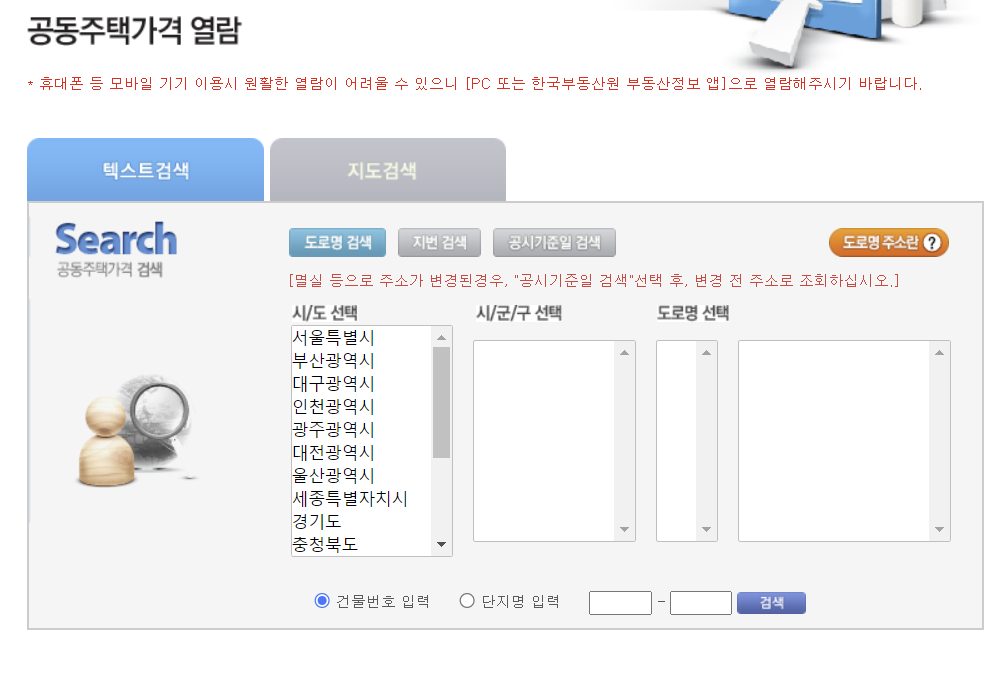This screenshot has height=679, width=990.
Task: Select the 단지명 입력 radio button
Action: point(467,601)
